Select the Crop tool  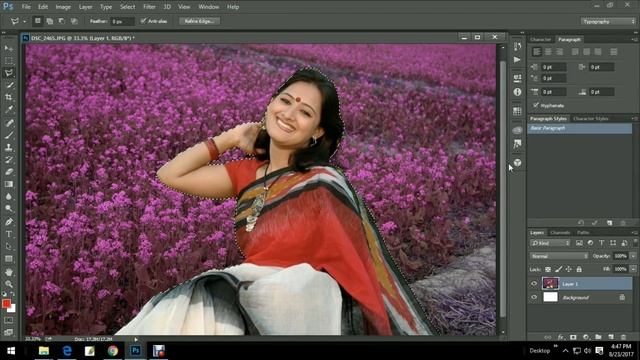[9, 98]
